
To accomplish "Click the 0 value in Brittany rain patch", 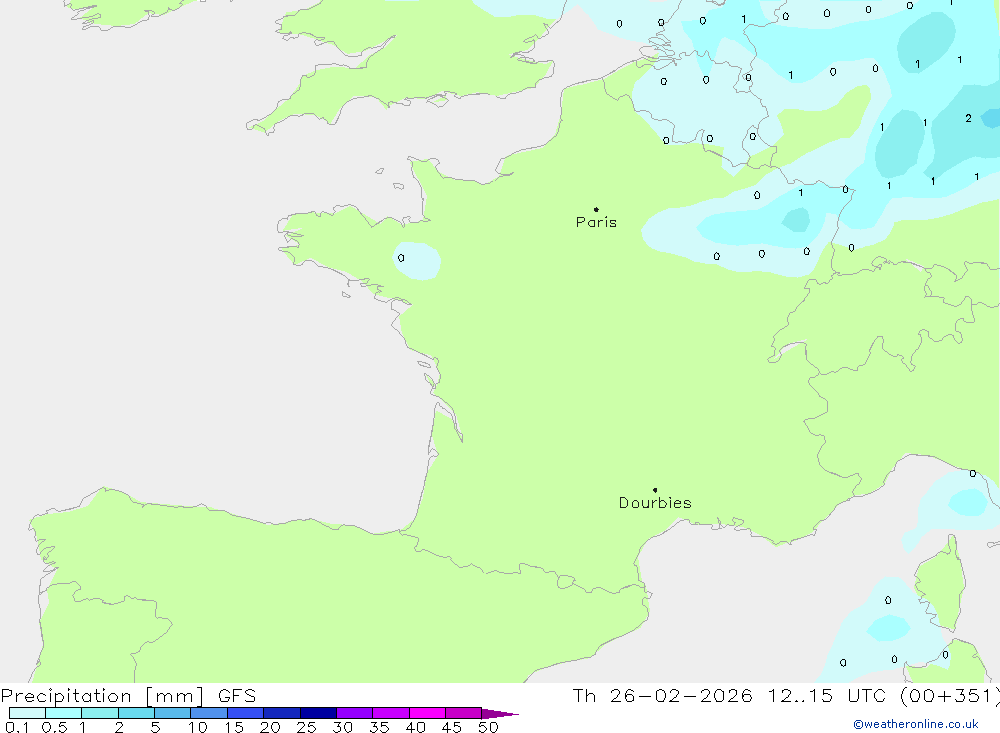I will [x=401, y=258].
